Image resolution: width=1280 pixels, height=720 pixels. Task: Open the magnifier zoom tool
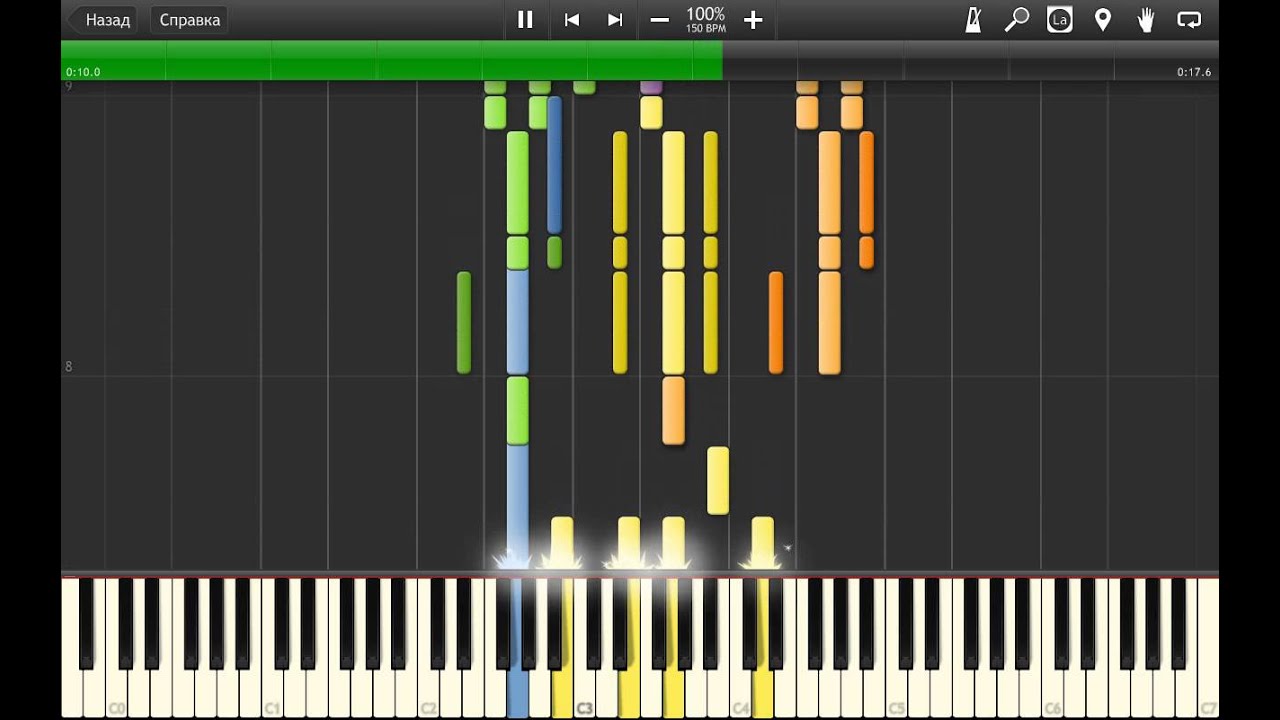click(1017, 19)
